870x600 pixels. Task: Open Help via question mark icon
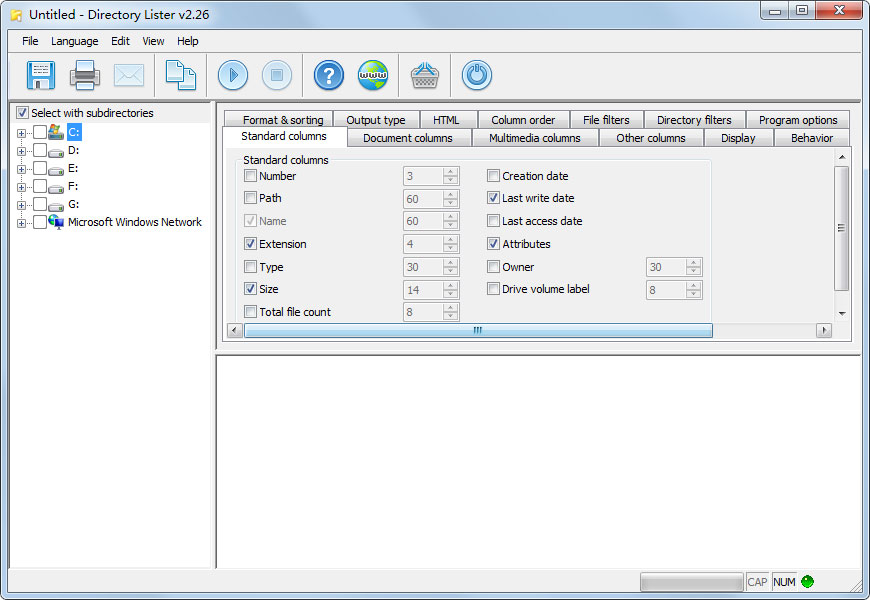(329, 75)
